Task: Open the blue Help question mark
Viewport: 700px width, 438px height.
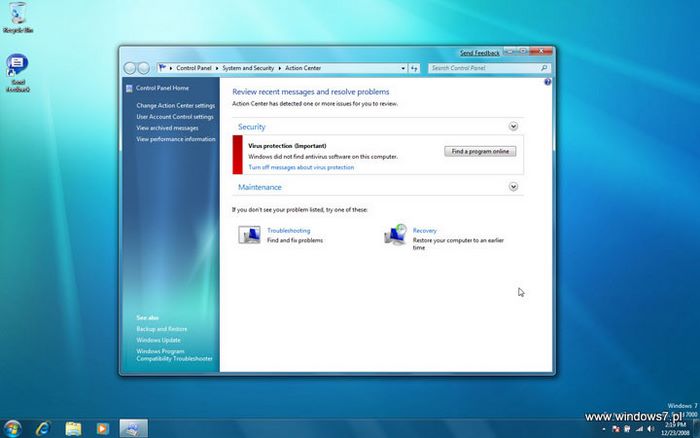Action: pyautogui.click(x=547, y=82)
